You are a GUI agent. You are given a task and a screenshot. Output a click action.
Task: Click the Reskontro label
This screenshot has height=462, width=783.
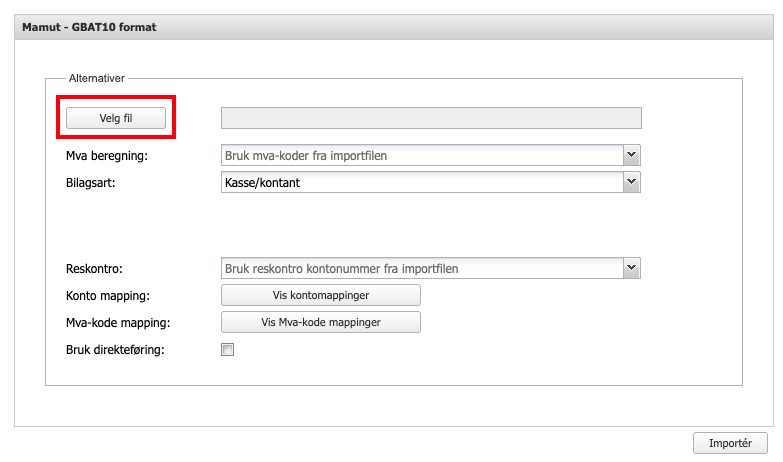click(94, 269)
